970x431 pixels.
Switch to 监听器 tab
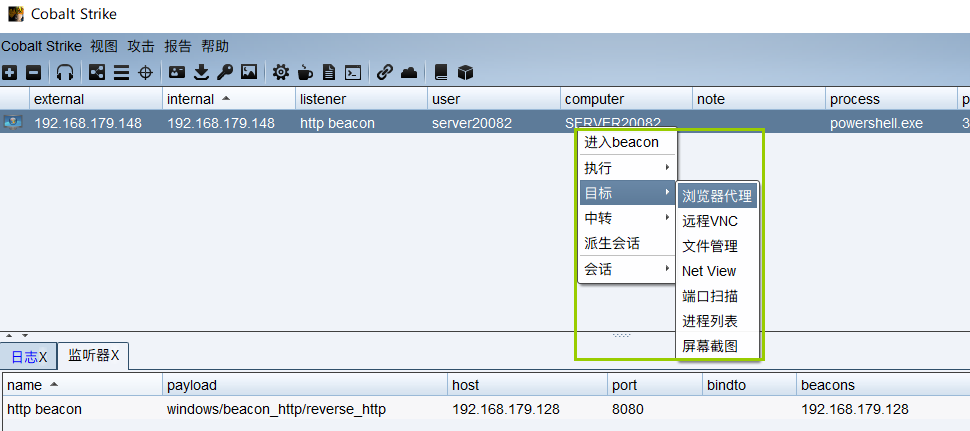93,356
